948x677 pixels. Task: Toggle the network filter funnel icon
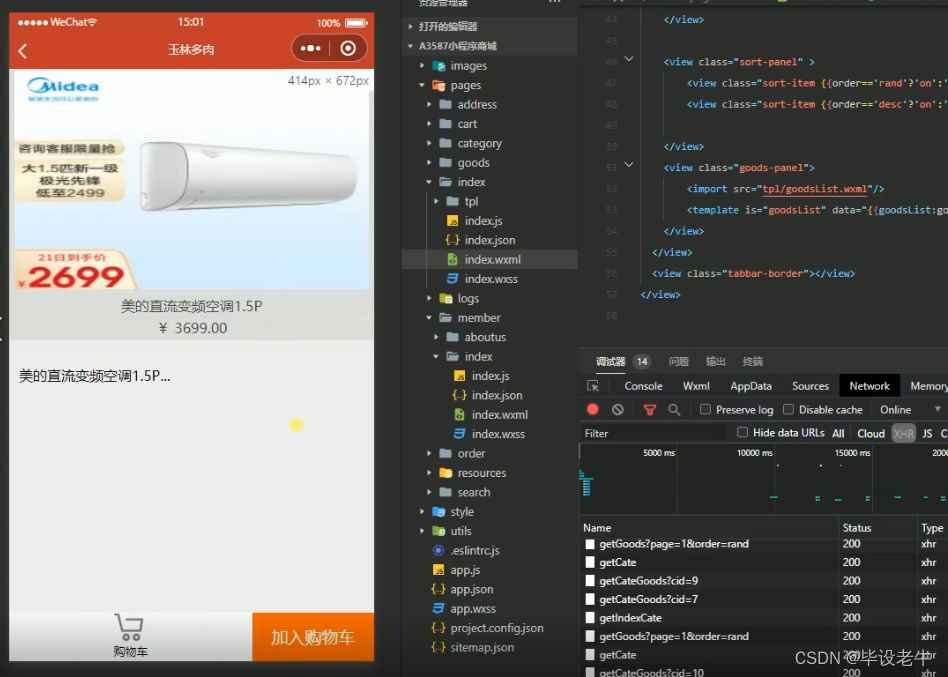coord(650,410)
